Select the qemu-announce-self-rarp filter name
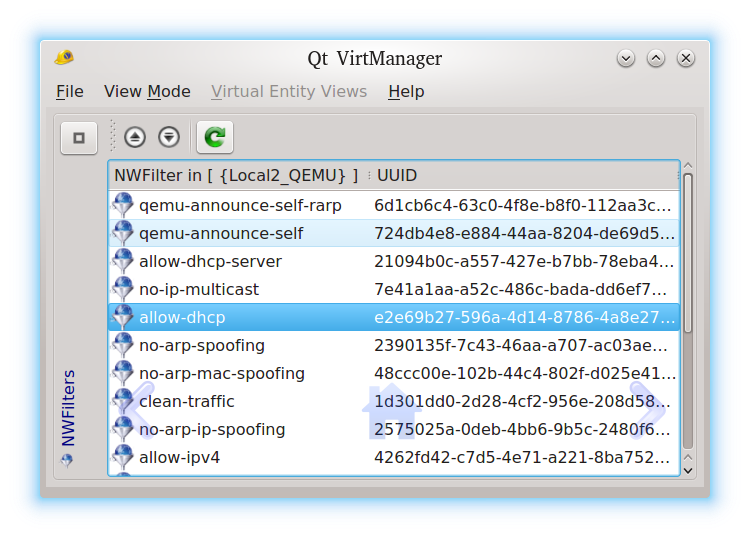This screenshot has height=538, width=750. pyautogui.click(x=240, y=205)
